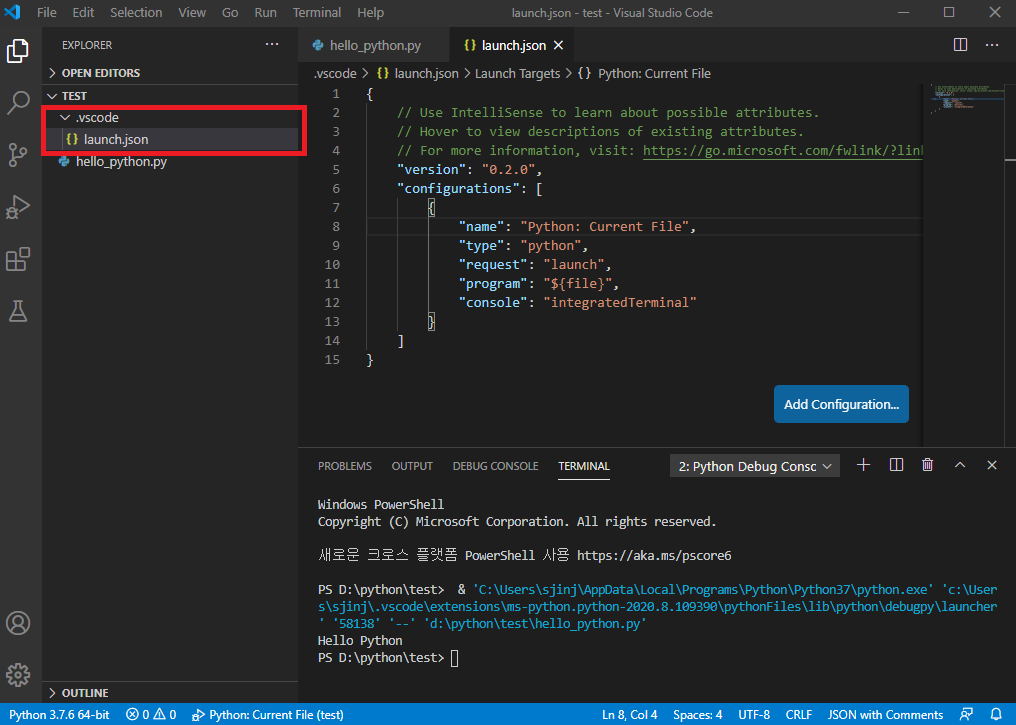Screen dimensions: 1016x725
Task: Switch to the PROBLEMS panel tab
Action: coord(345,466)
